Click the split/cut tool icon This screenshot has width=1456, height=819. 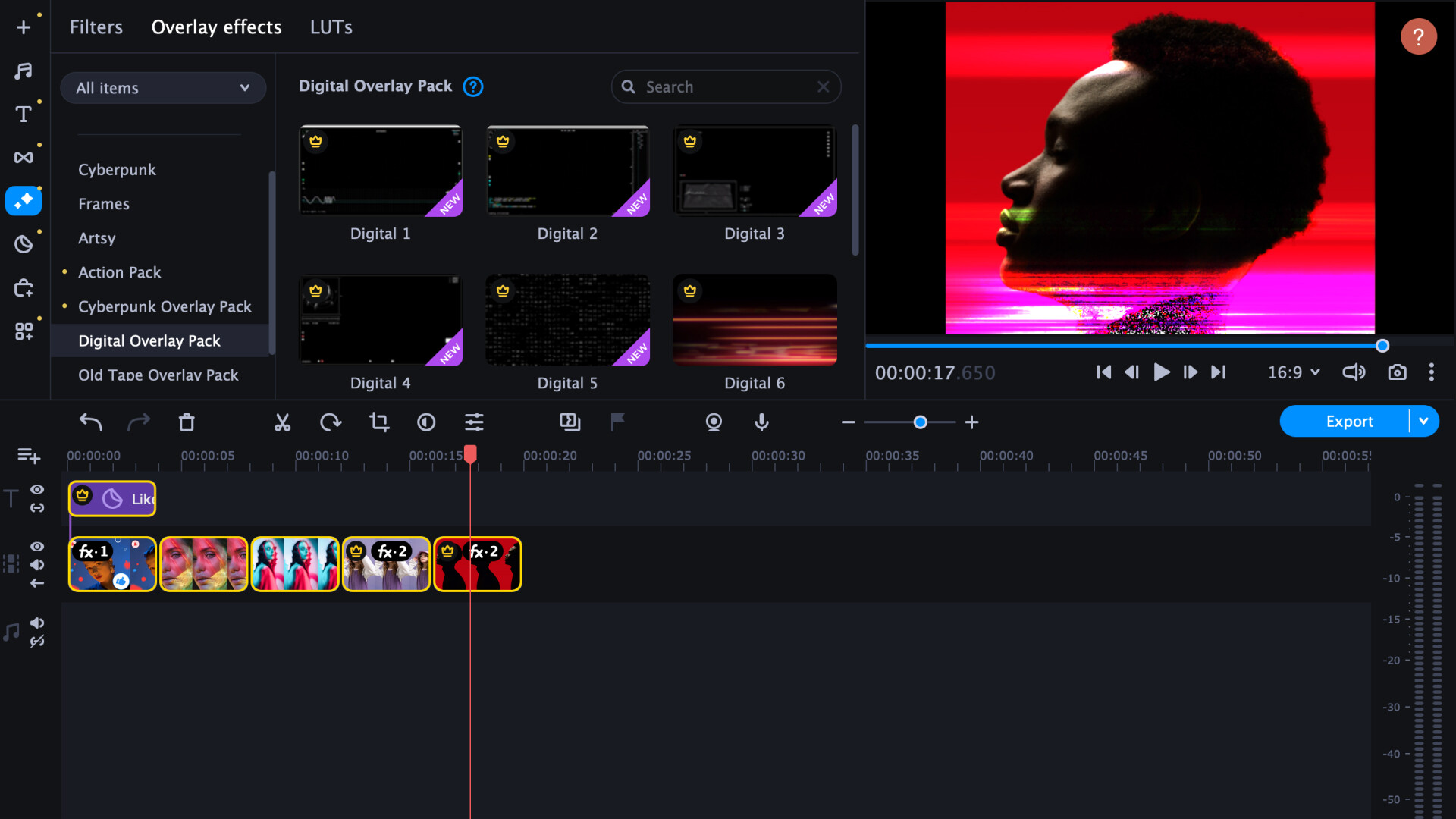point(283,421)
